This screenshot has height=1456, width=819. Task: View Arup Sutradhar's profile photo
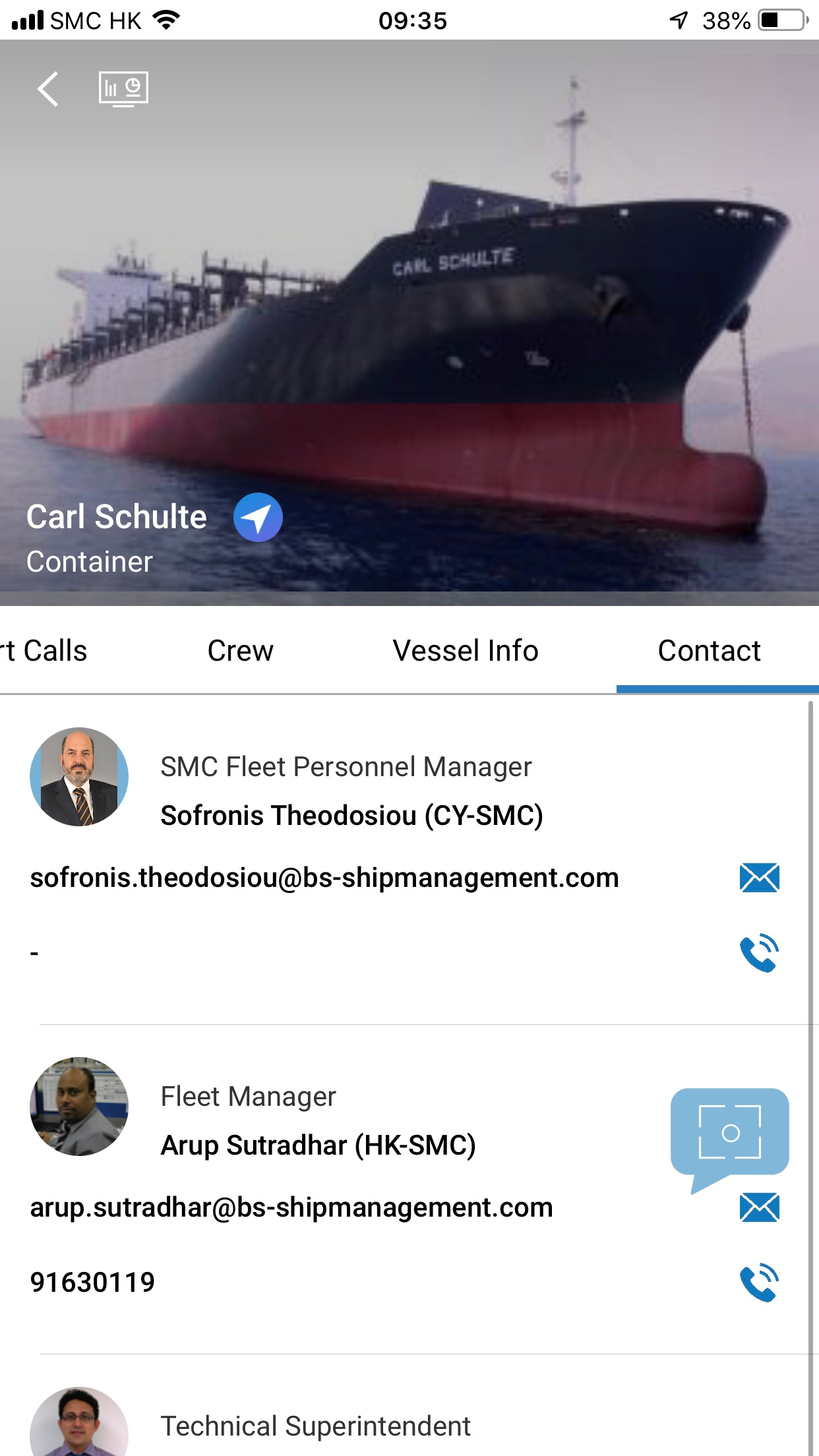click(x=79, y=1107)
